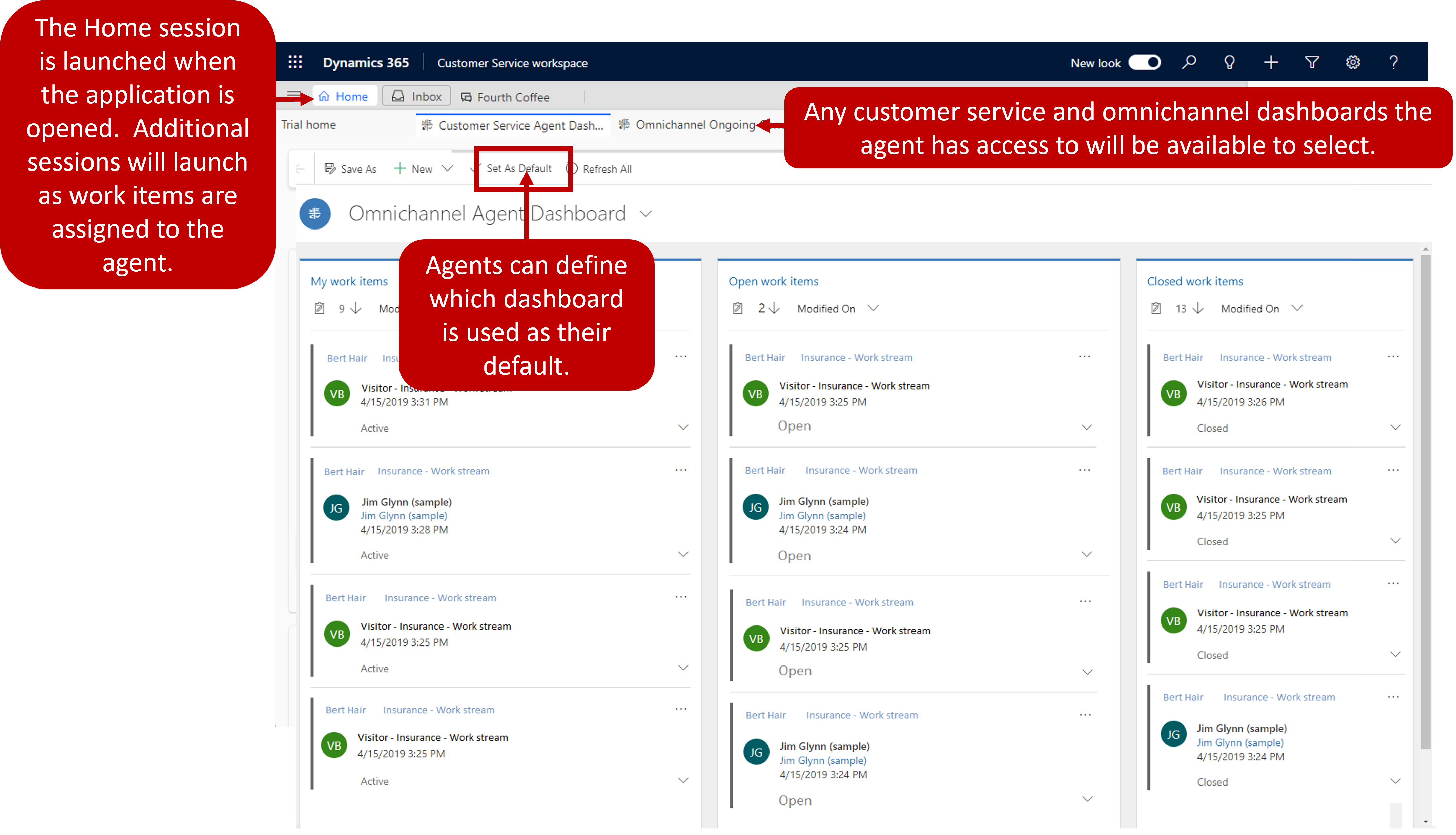Open Modified On dropdown in Open work items

click(x=838, y=309)
